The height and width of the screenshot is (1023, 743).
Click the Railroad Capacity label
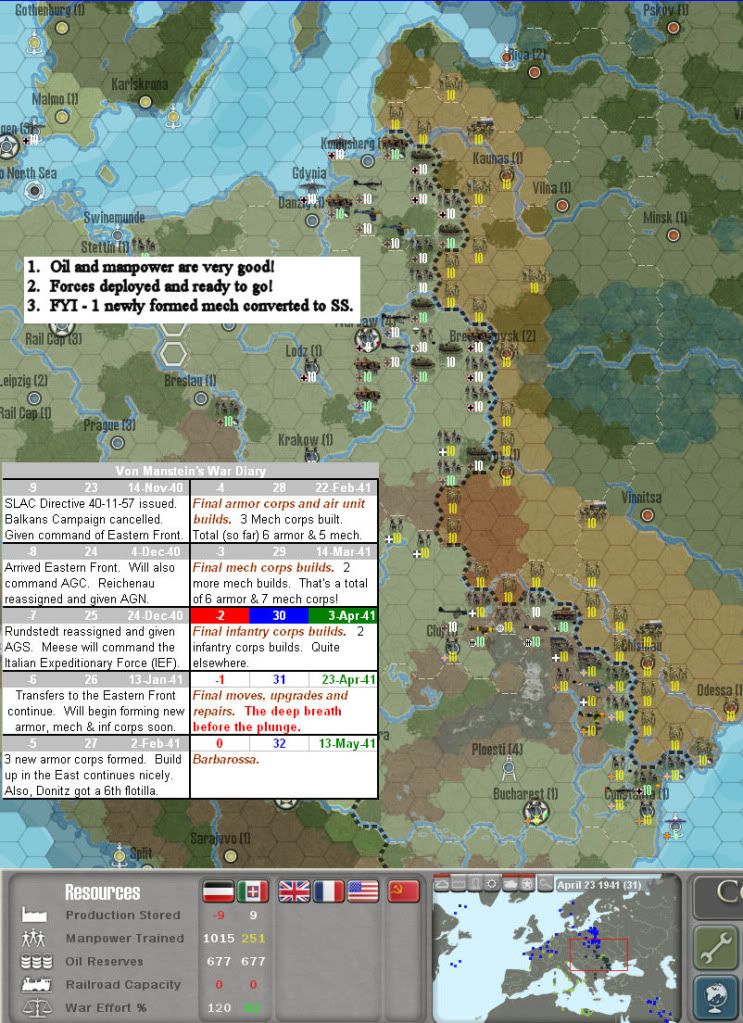pos(123,985)
